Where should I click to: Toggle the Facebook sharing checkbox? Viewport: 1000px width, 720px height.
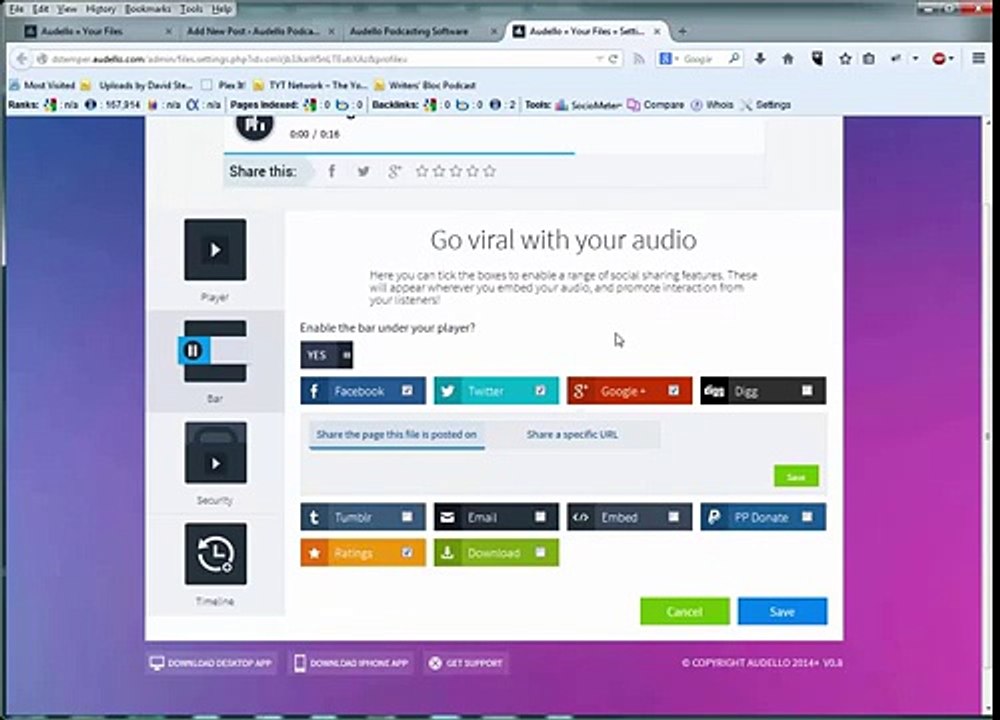(407, 390)
